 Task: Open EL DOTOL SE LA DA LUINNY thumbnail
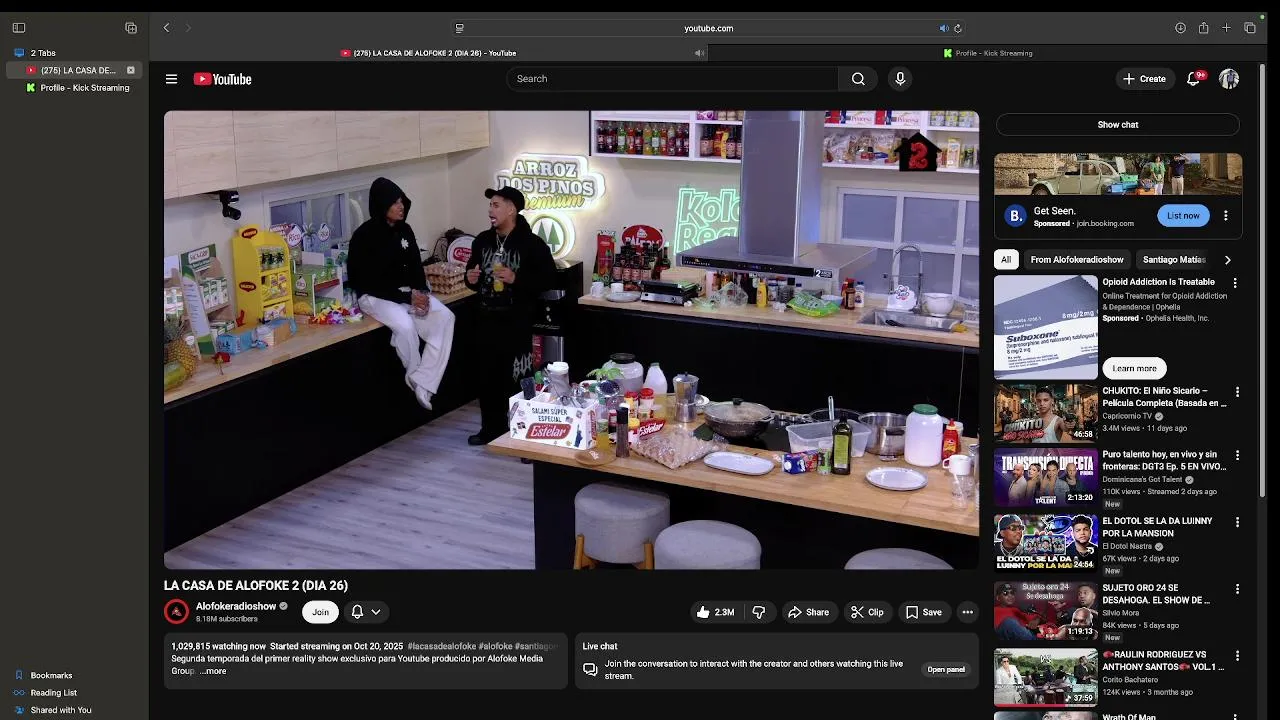[x=1045, y=543]
